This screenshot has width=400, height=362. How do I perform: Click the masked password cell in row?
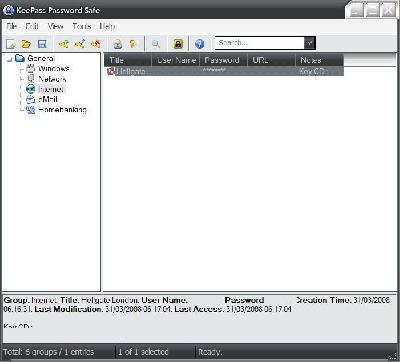tap(214, 70)
